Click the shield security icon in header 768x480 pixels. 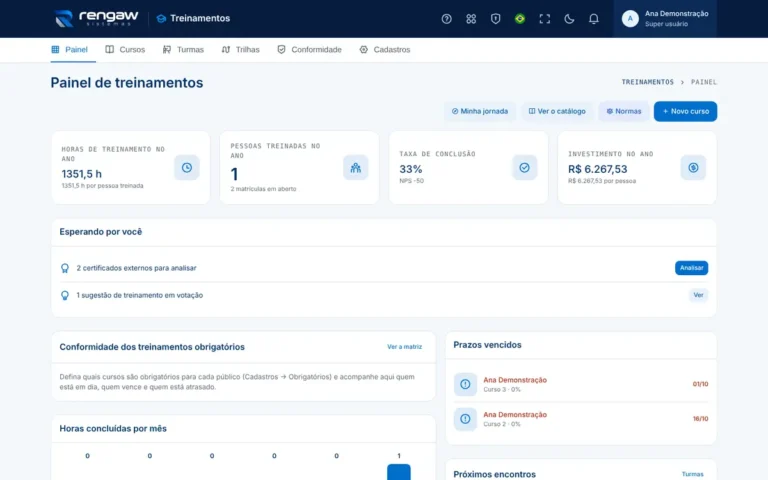pyautogui.click(x=495, y=19)
